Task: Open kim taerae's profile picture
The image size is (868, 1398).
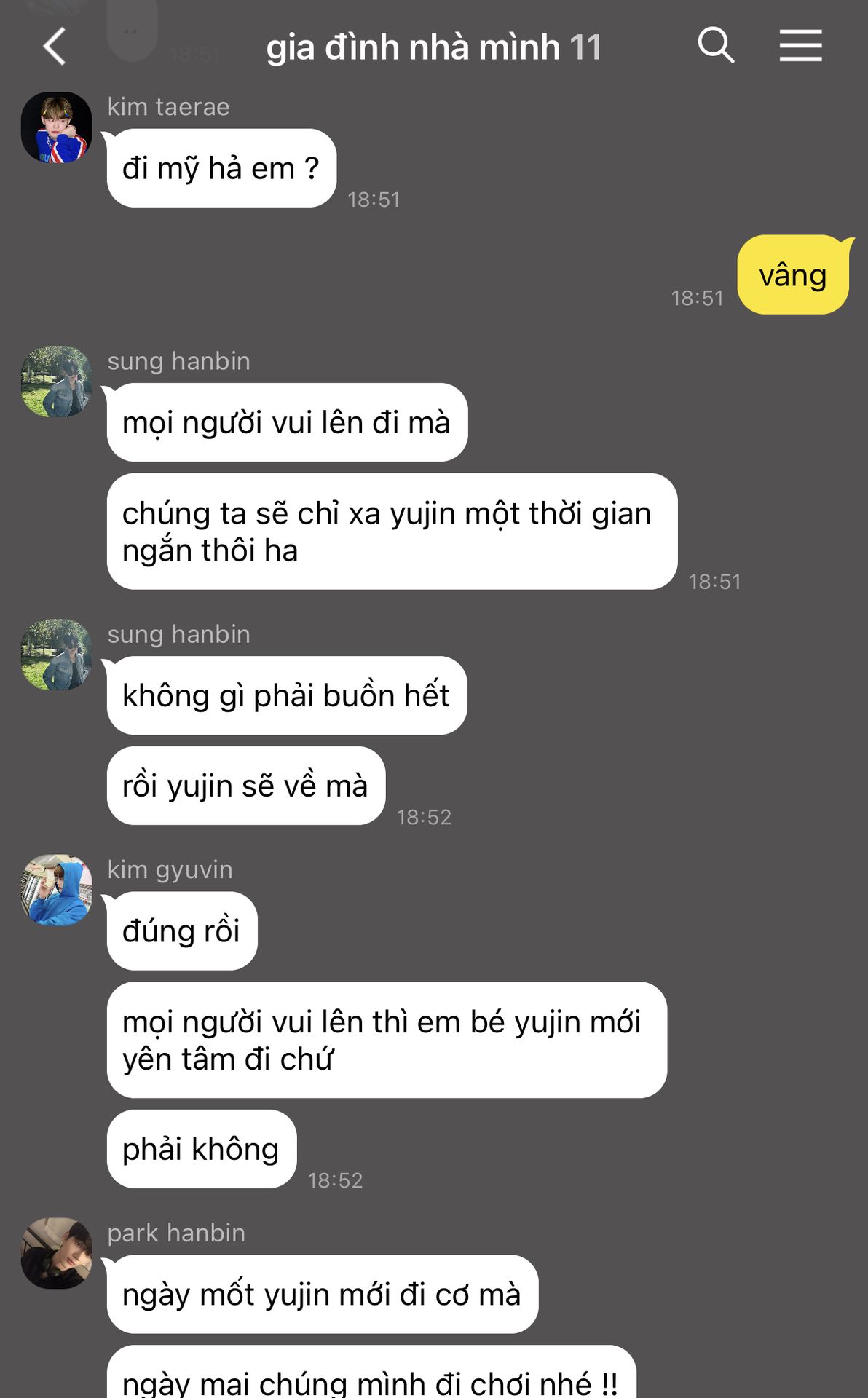Action: [57, 127]
